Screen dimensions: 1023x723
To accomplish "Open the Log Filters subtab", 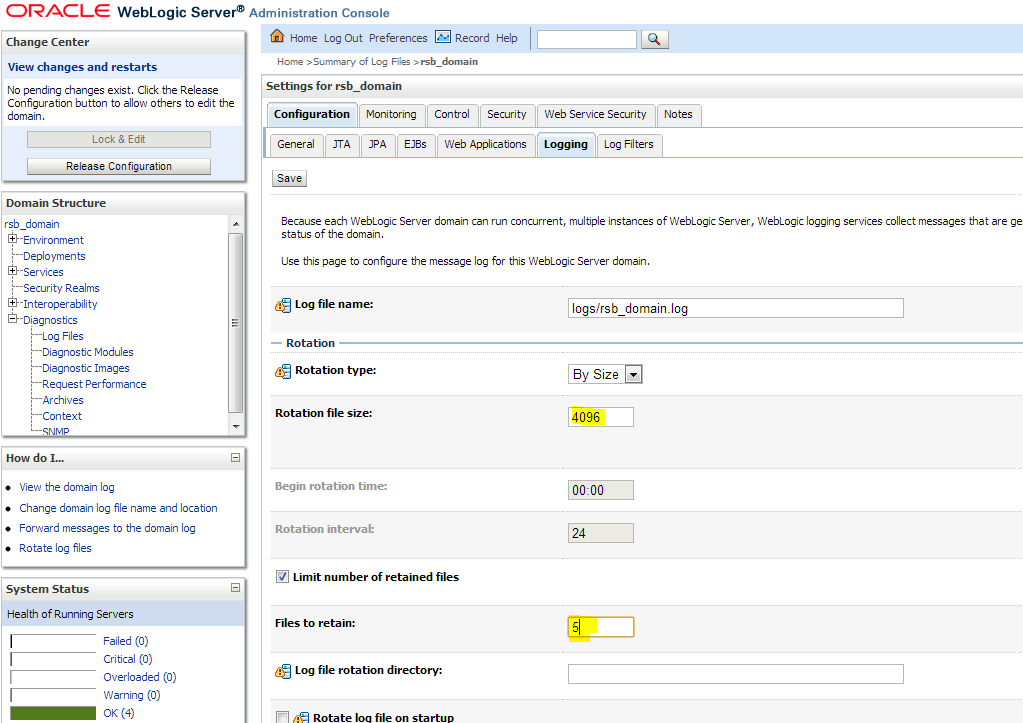I will [628, 144].
